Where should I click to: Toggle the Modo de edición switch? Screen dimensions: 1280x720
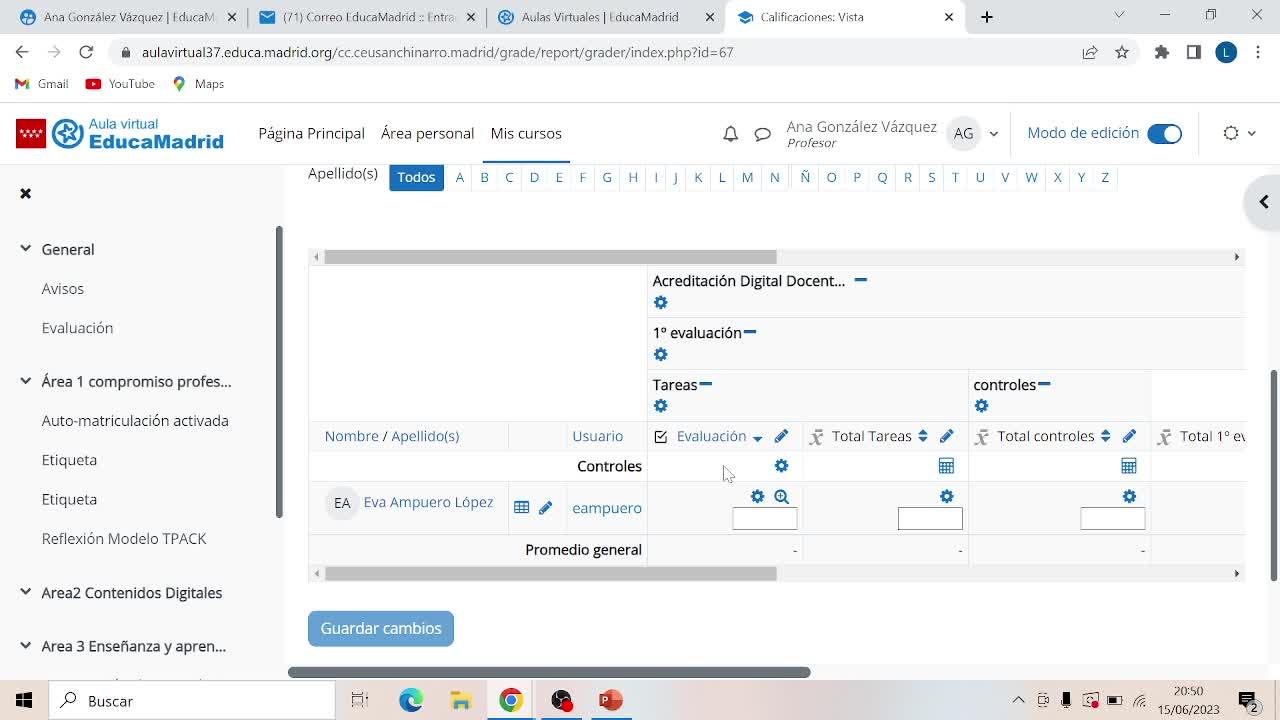[x=1165, y=134]
